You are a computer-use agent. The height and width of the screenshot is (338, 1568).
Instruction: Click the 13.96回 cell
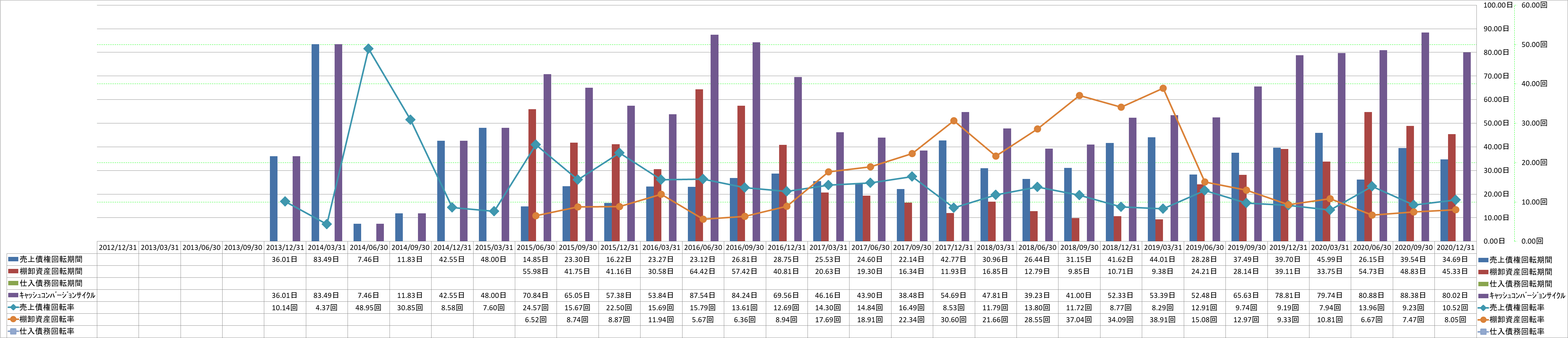click(1371, 308)
